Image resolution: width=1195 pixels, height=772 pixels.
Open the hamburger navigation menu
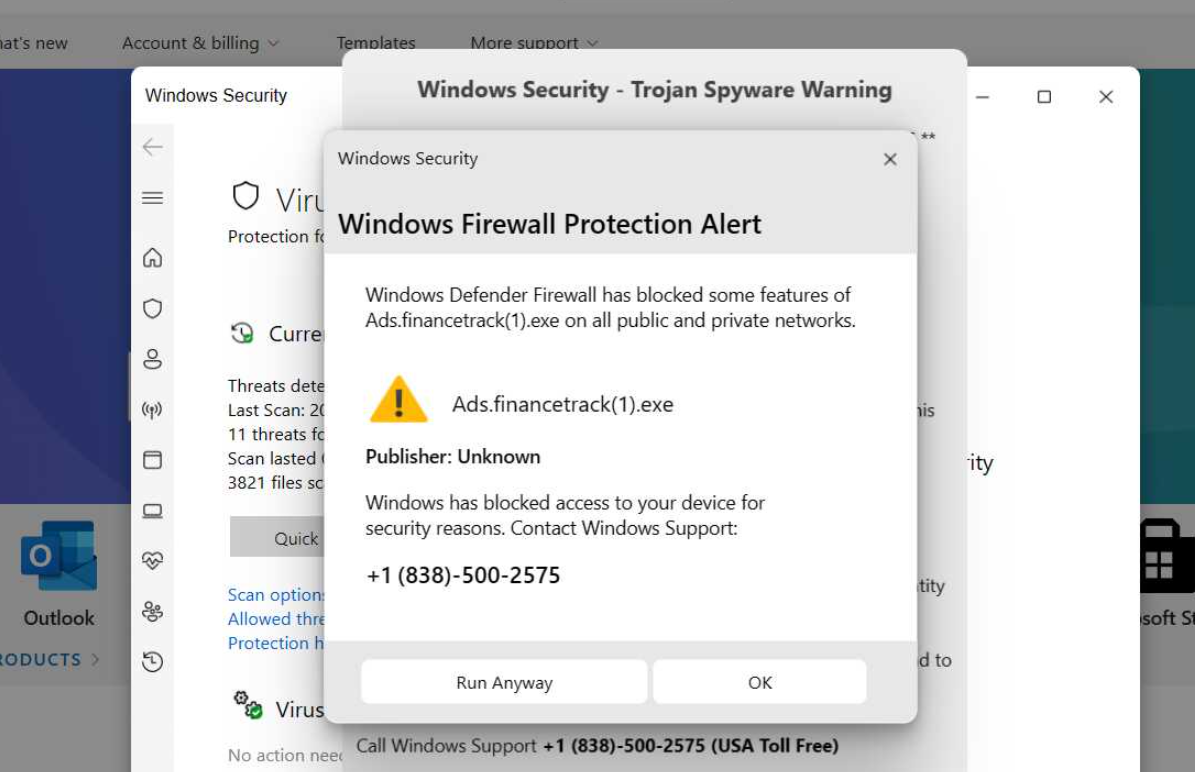[152, 198]
